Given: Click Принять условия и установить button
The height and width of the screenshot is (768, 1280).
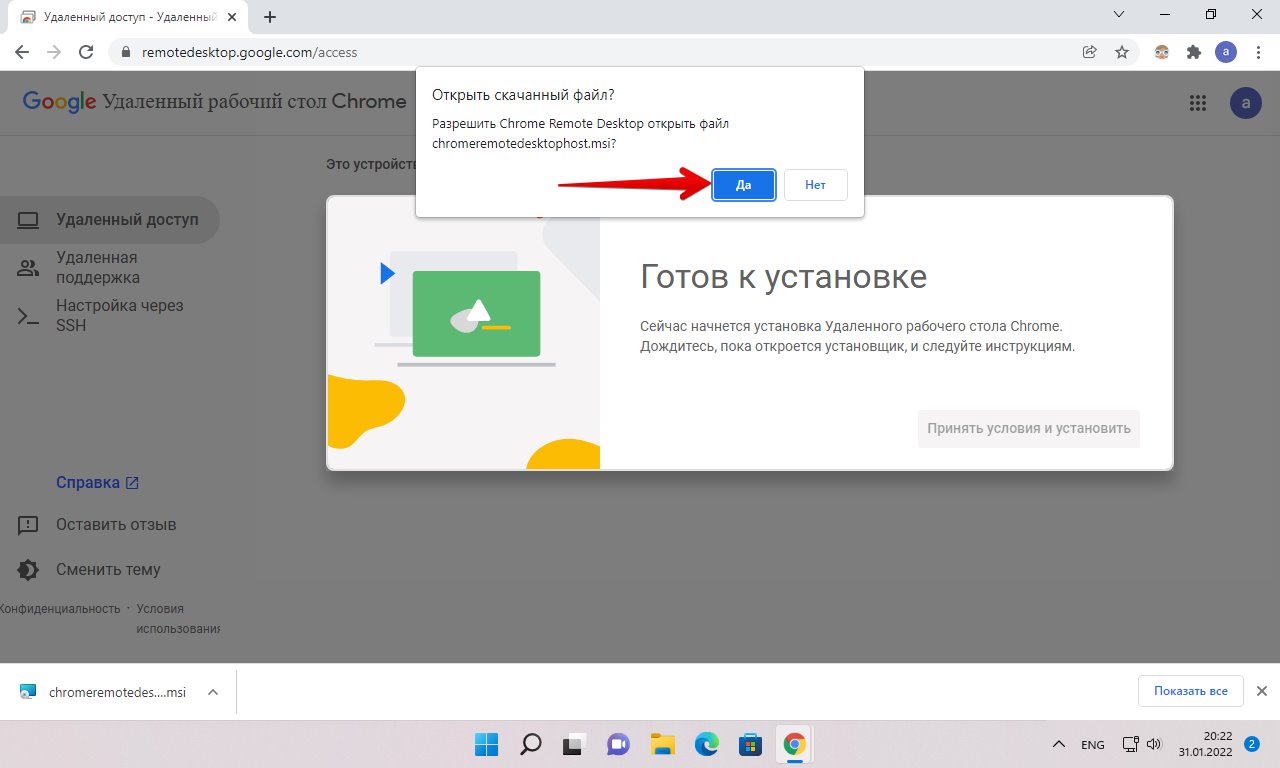Looking at the screenshot, I should [1029, 428].
